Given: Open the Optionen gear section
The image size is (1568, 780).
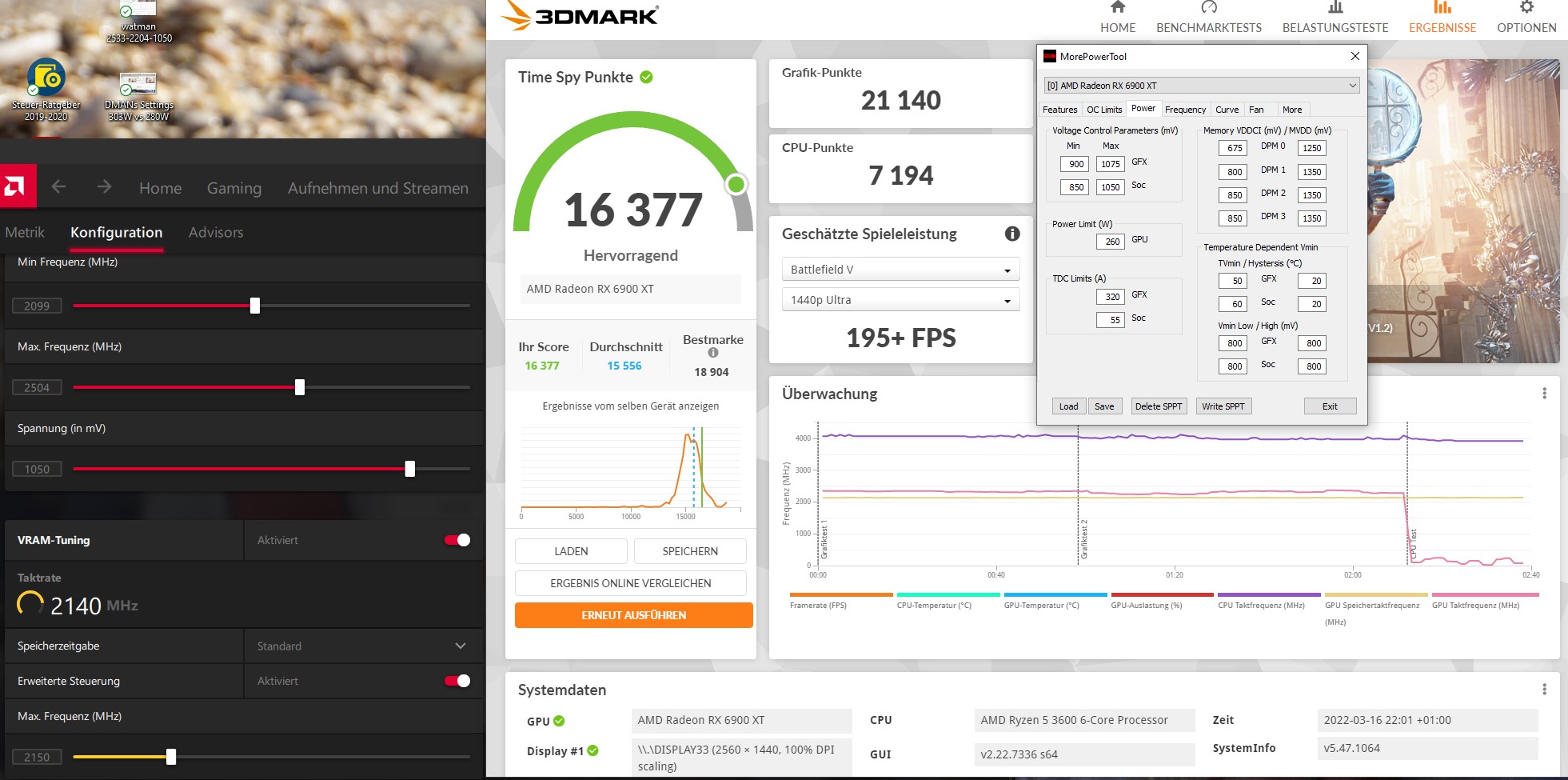Looking at the screenshot, I should click(1526, 18).
